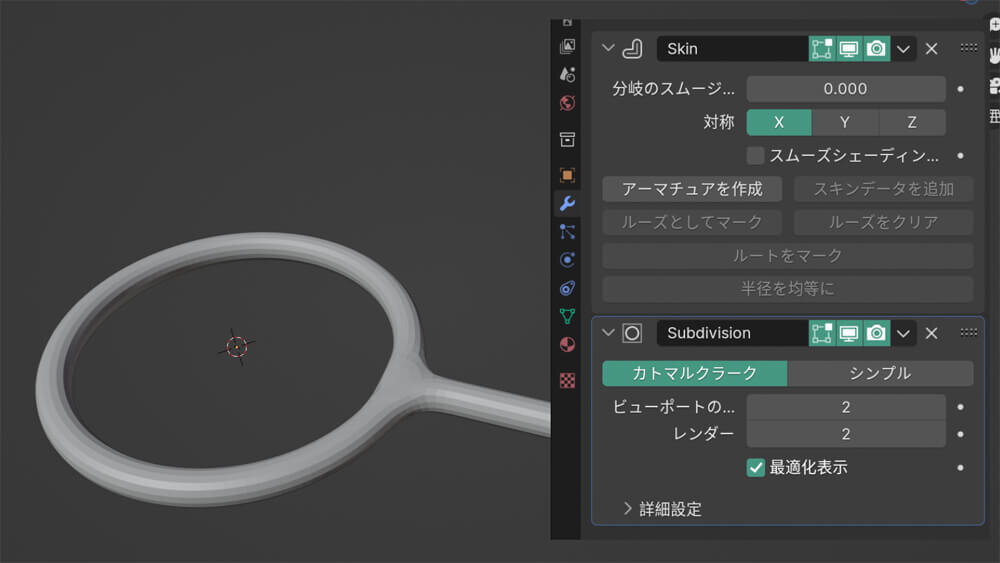
Task: Click アーマチュアを作成 button
Action: click(692, 189)
